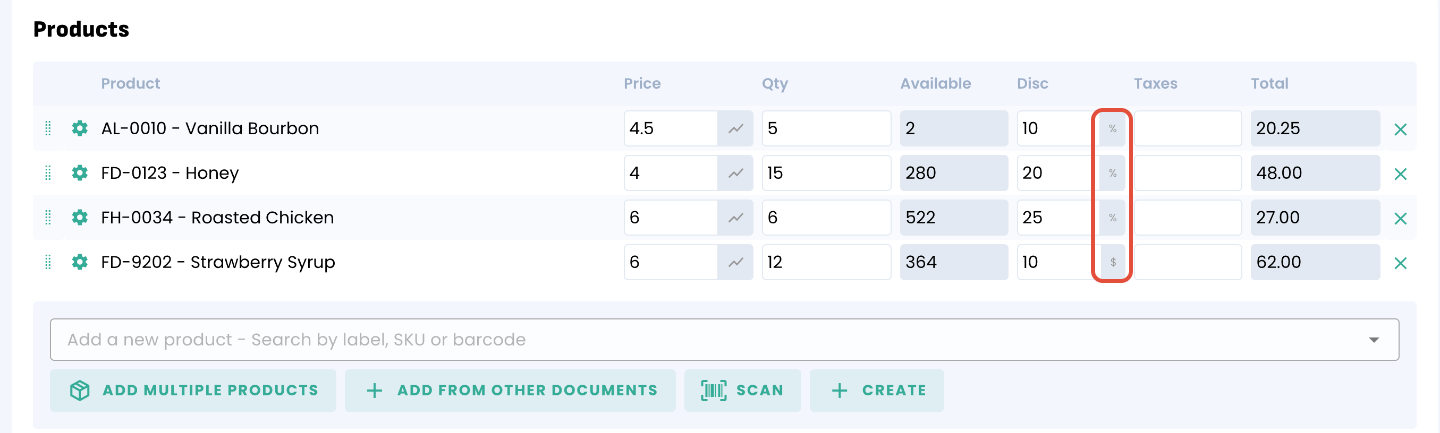Open price history chart for Roasted Chicken
Screen dimensions: 1440x433
[735, 218]
